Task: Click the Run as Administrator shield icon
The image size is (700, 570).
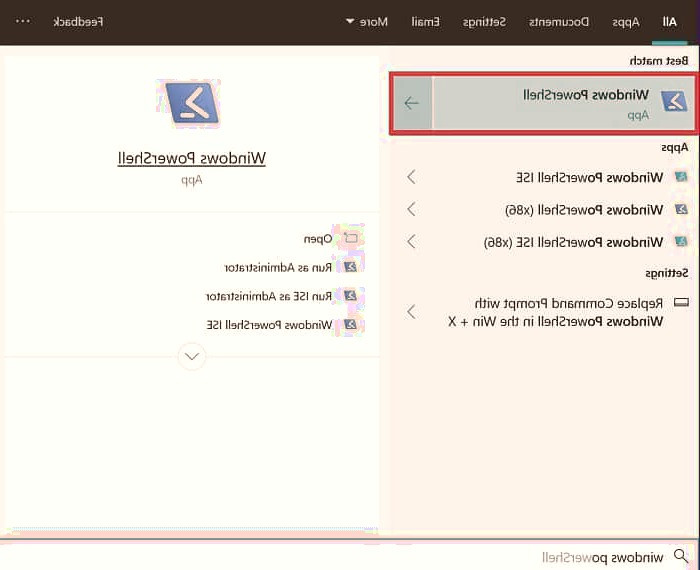Action: pyautogui.click(x=350, y=268)
